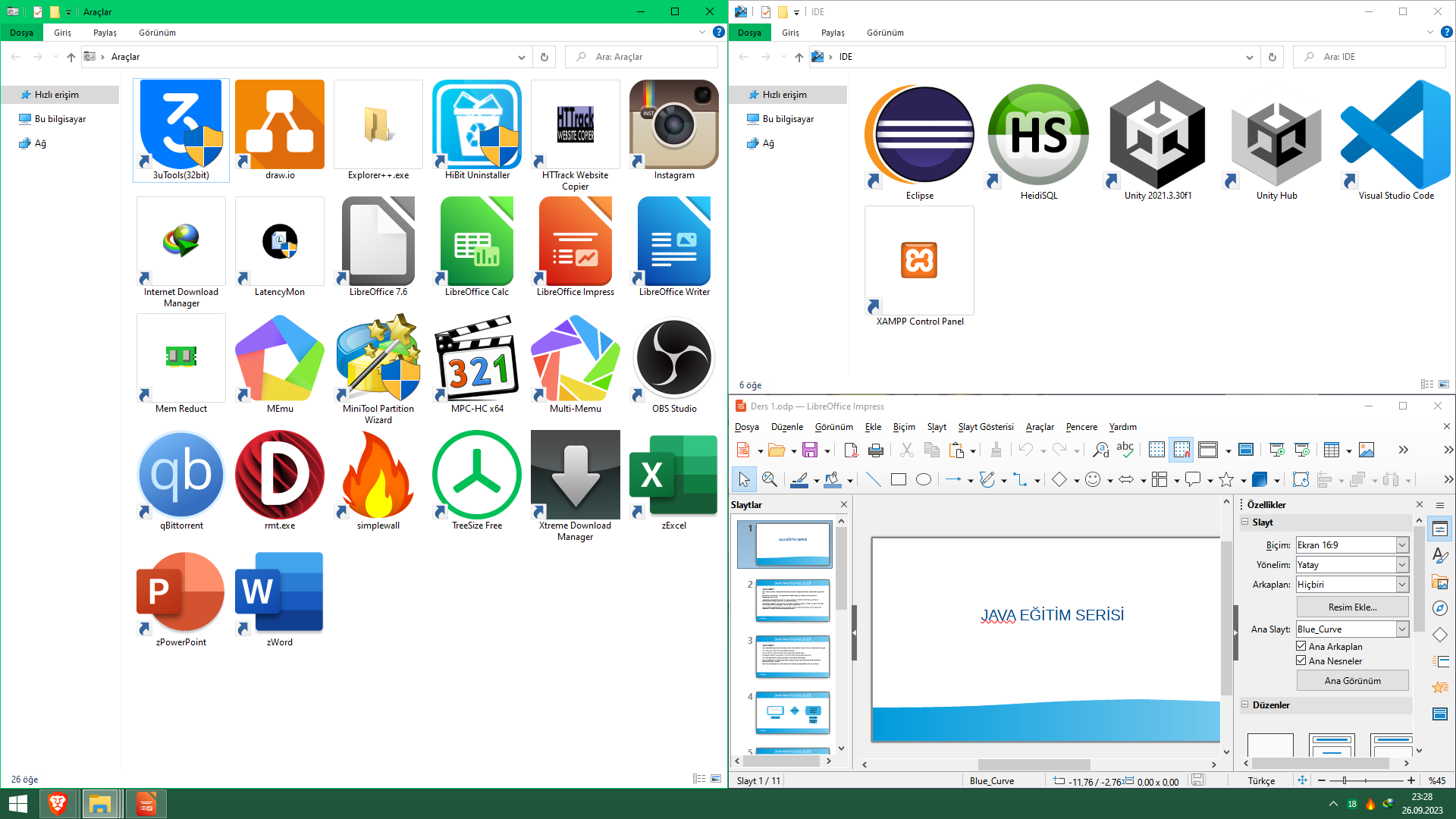1456x819 pixels.
Task: Click the Export as PDF toolbar icon
Action: coord(851,450)
